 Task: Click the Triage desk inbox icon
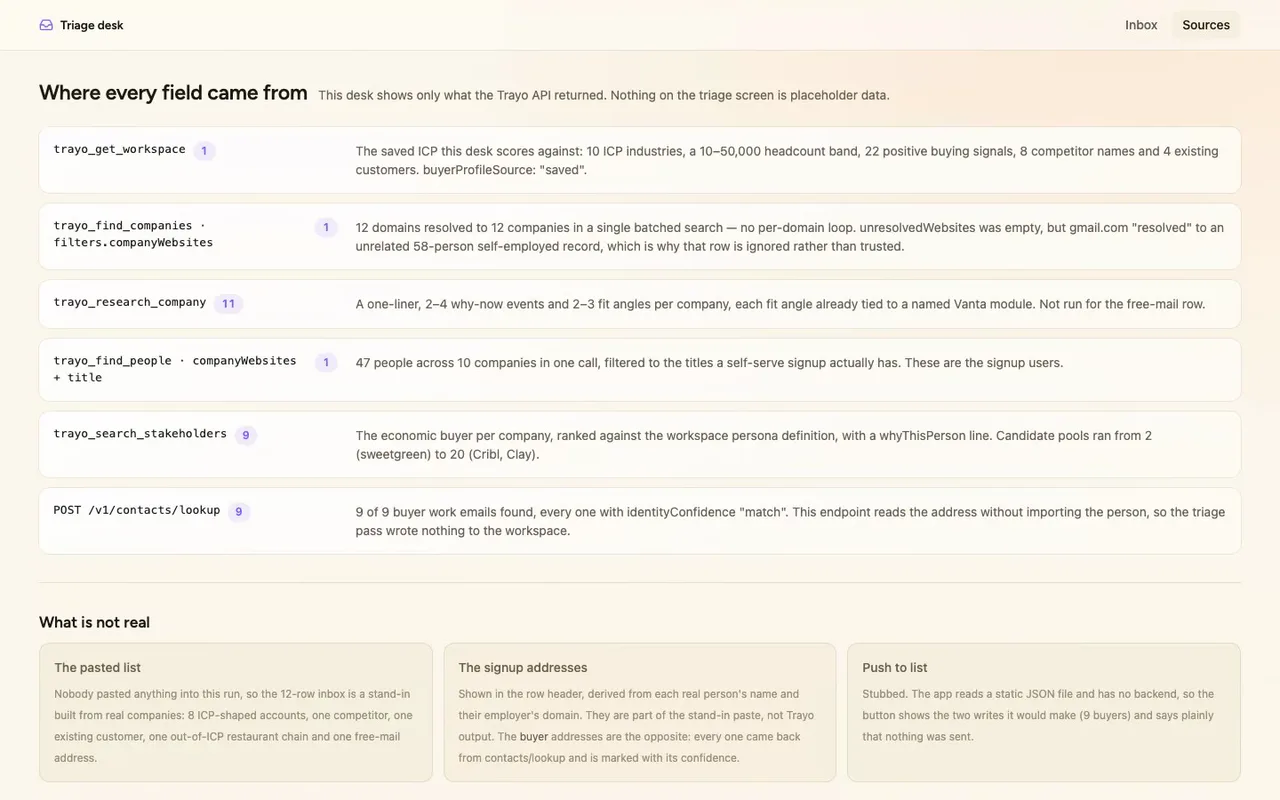(46, 25)
